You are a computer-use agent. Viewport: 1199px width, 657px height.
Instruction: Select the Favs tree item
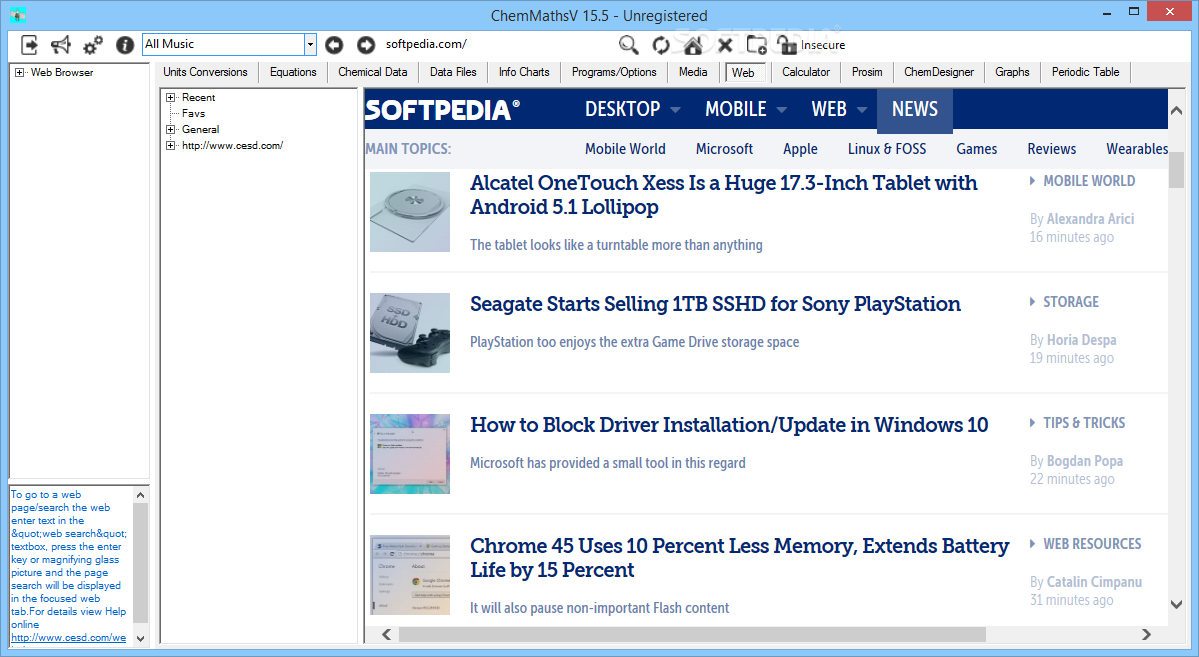[x=193, y=113]
